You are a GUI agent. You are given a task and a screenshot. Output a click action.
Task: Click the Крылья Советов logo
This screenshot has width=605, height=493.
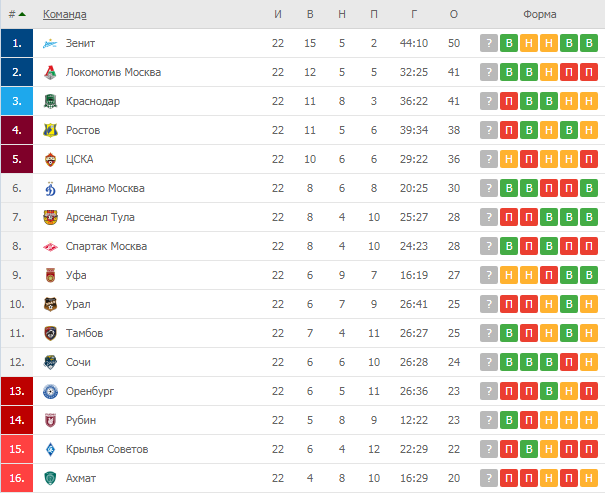coord(50,449)
